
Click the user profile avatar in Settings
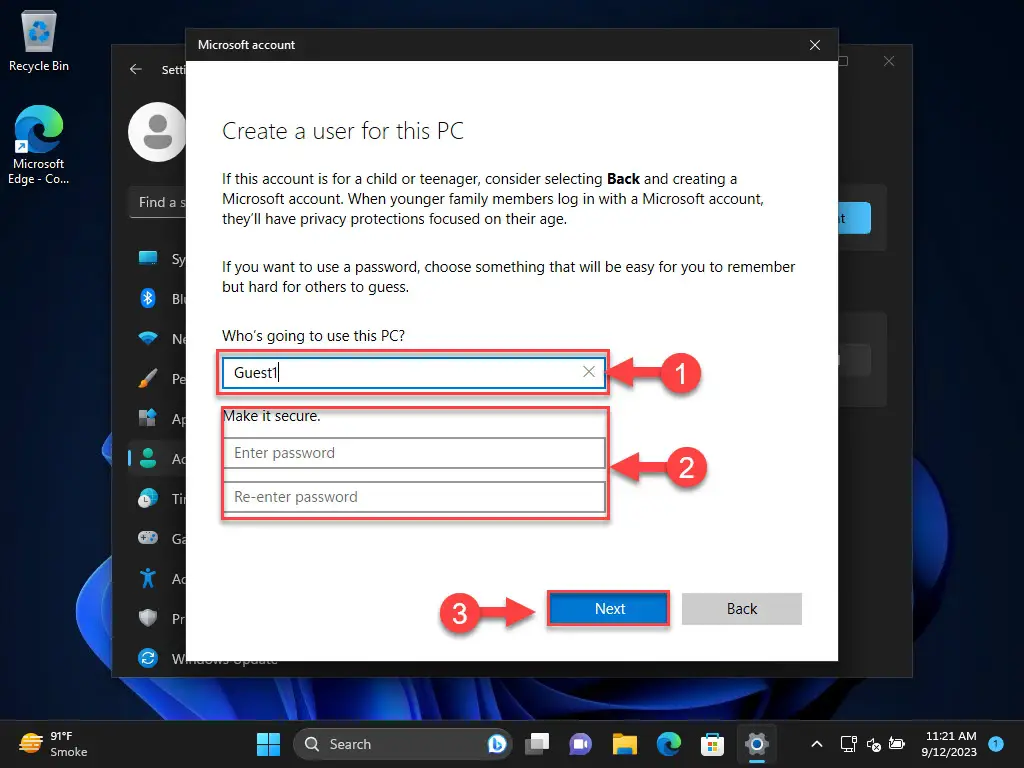[x=157, y=132]
